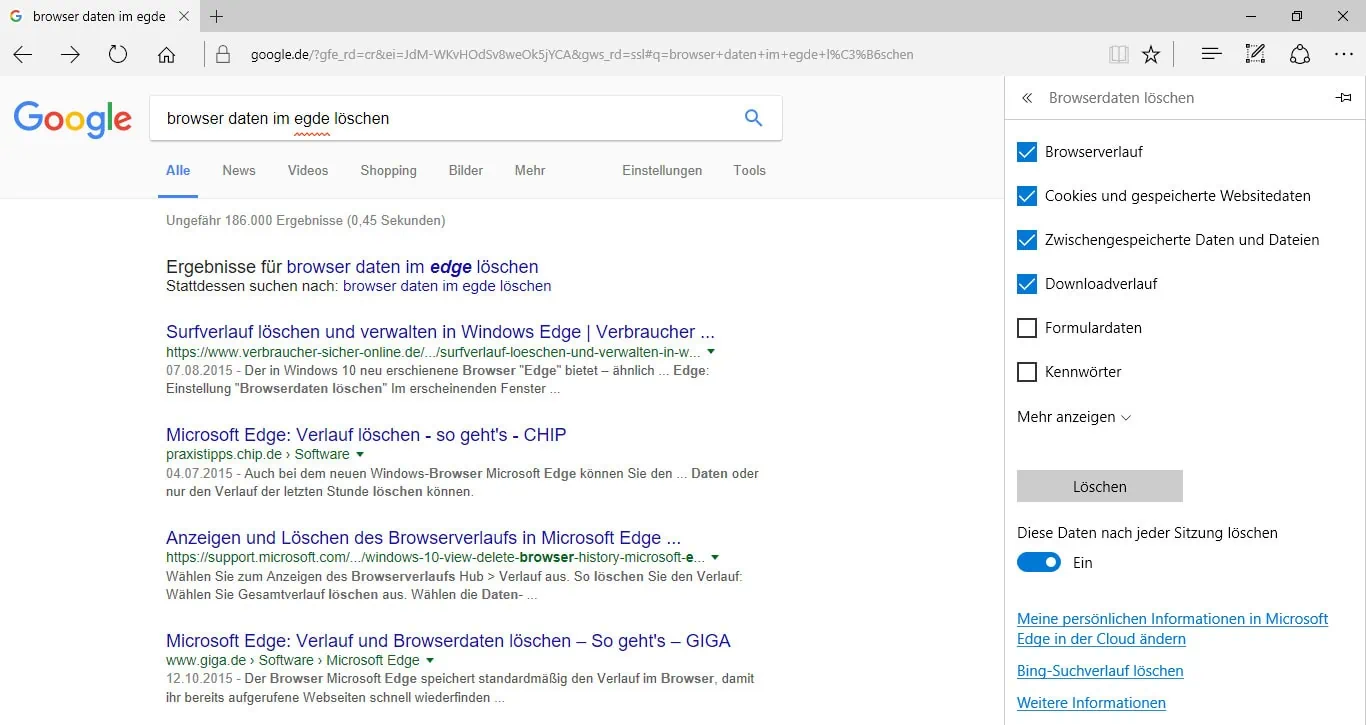Add page to favorites with star
1366x725 pixels.
click(1151, 54)
